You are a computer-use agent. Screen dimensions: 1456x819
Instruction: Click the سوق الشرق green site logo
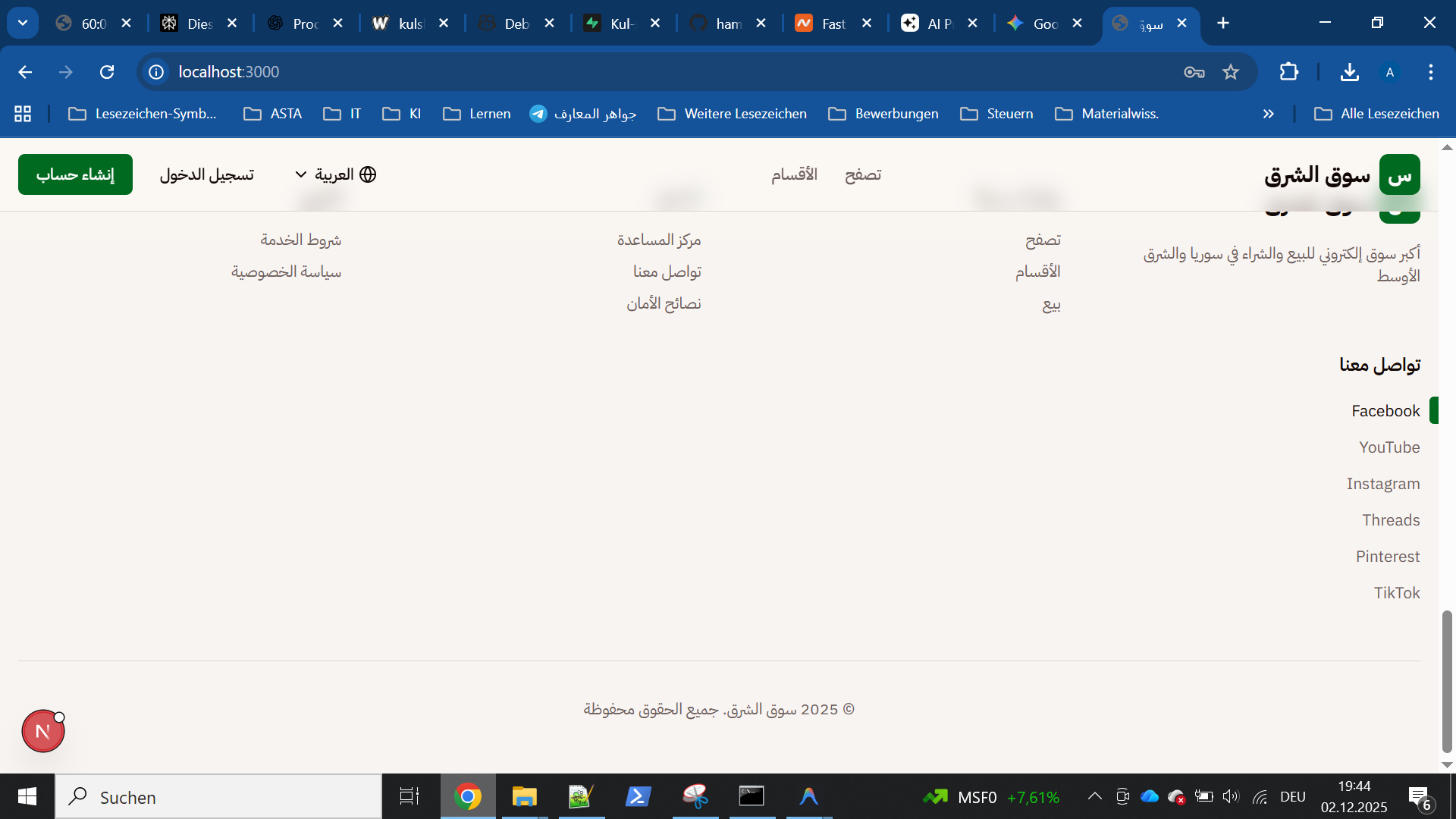[x=1400, y=174]
